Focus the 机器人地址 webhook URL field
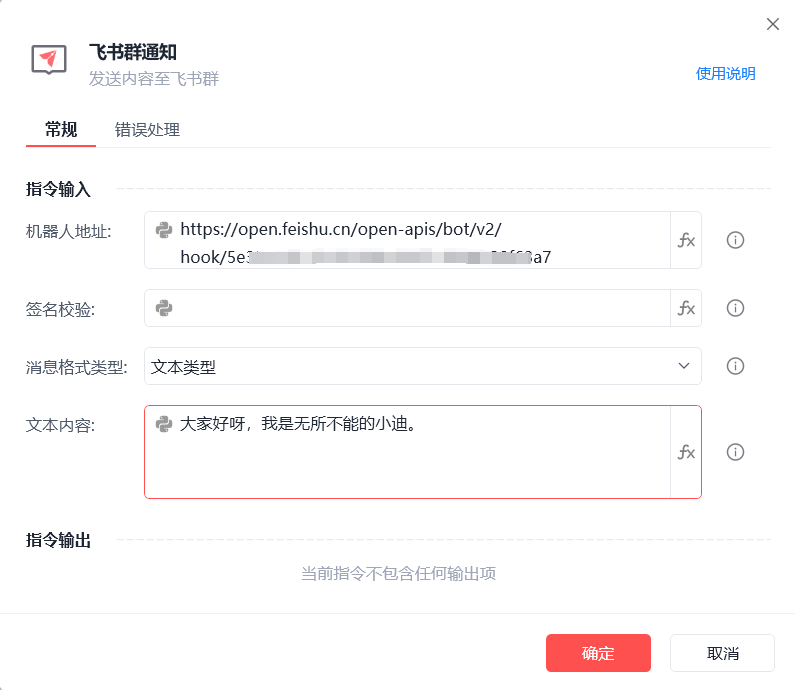The width and height of the screenshot is (795, 690). point(420,240)
